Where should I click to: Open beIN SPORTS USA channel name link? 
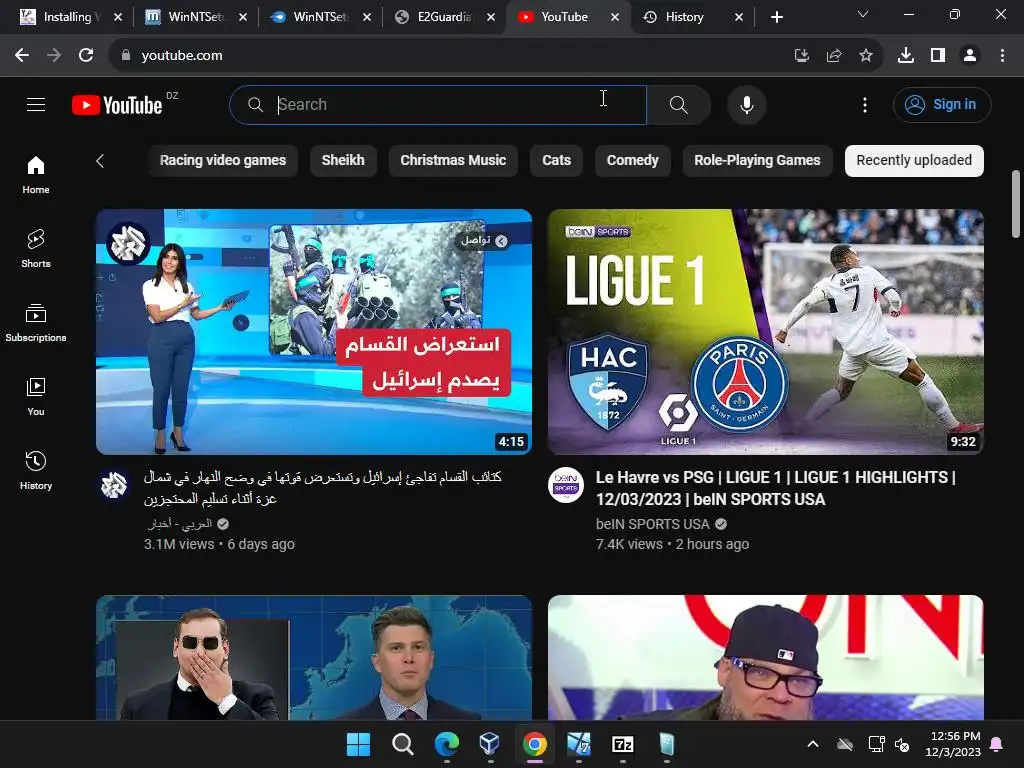652,524
